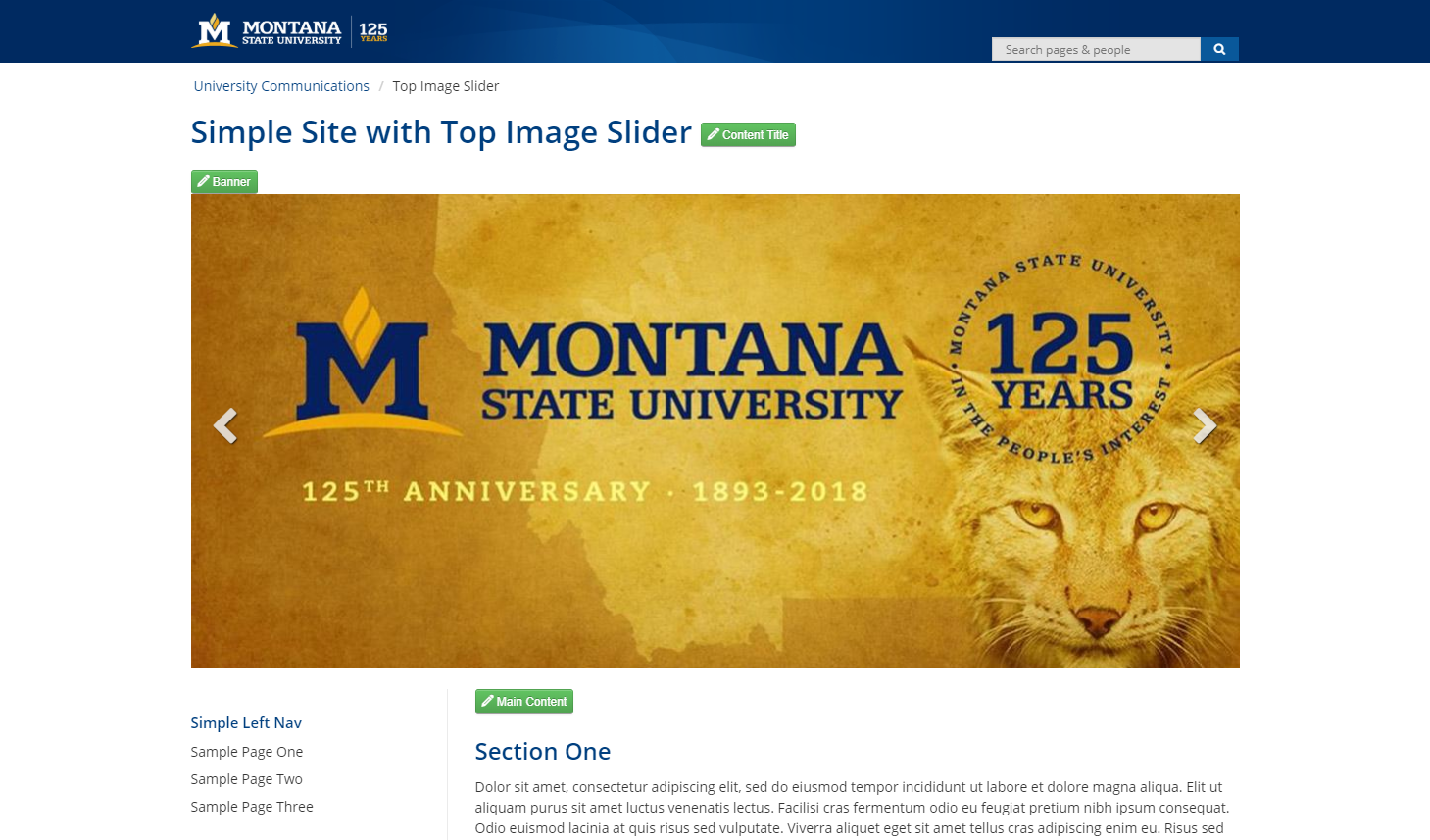Click the Section One heading
This screenshot has height=840, width=1430.
543,751
